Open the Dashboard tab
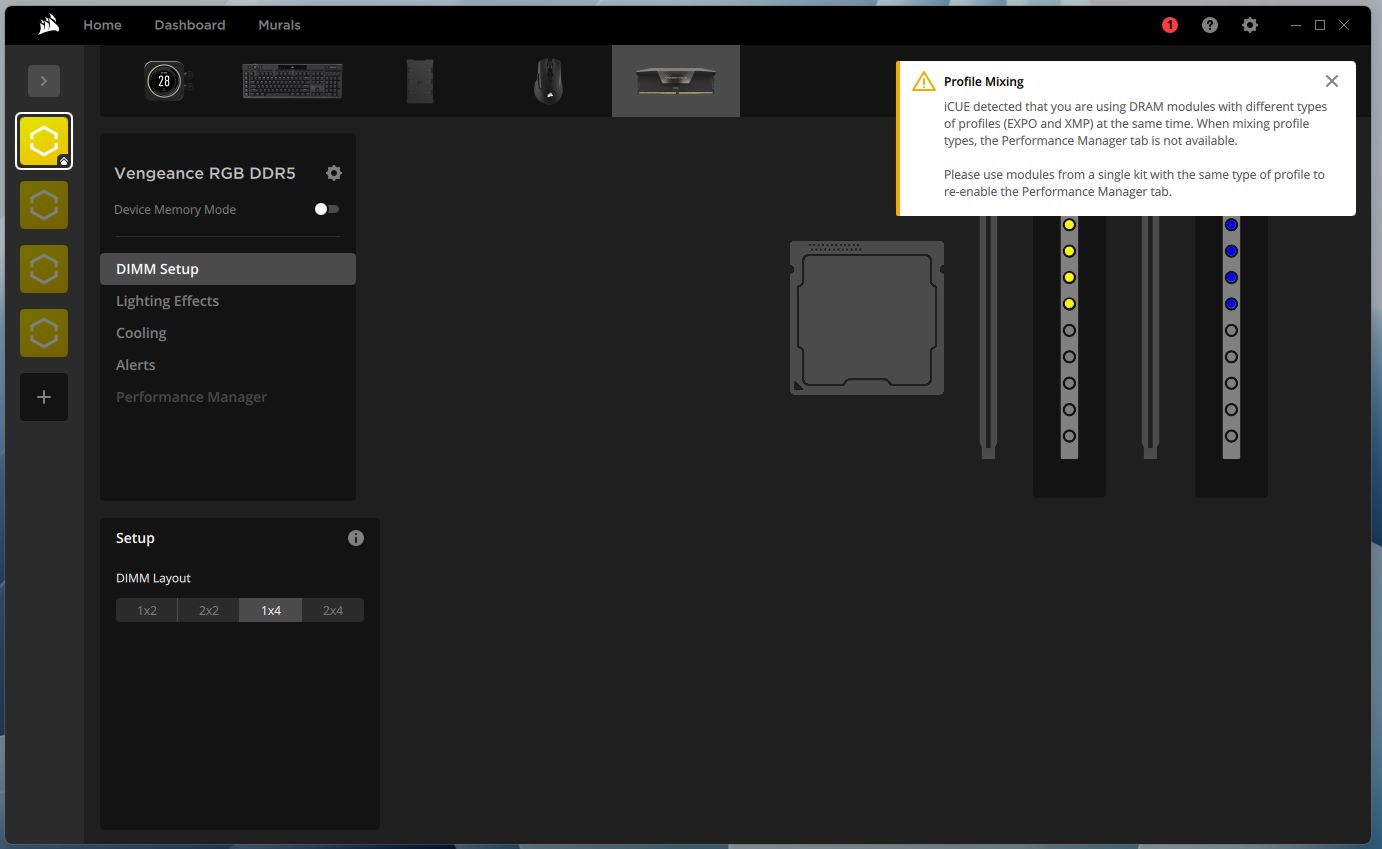The width and height of the screenshot is (1382, 849). [x=190, y=25]
